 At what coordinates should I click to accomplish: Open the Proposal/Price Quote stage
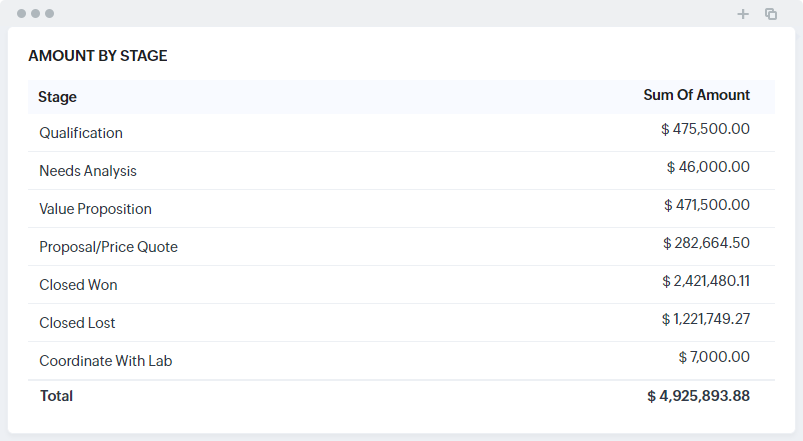(x=108, y=247)
